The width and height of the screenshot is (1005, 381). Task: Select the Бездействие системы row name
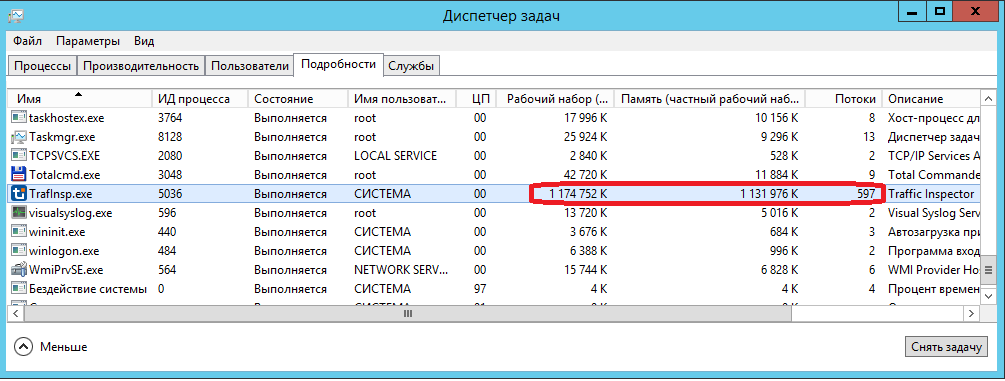click(x=88, y=289)
